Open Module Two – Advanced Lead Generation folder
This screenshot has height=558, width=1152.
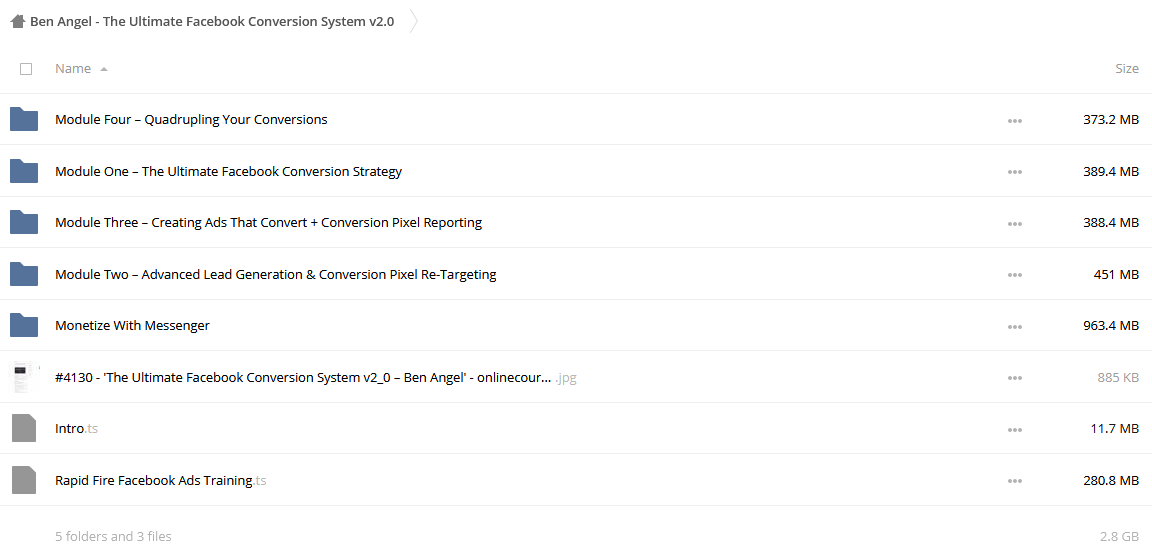pyautogui.click(x=276, y=275)
